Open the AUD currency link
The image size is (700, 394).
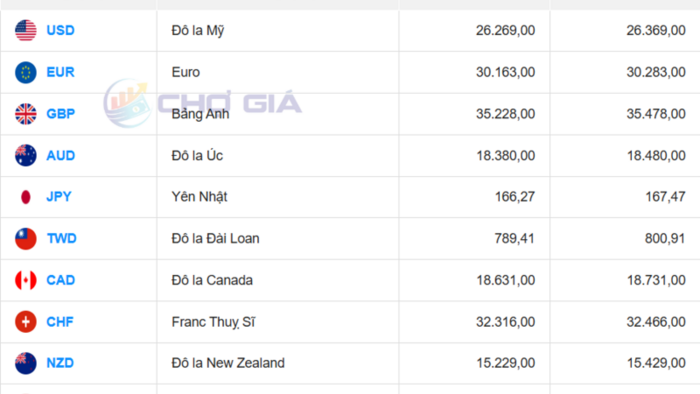[61, 155]
